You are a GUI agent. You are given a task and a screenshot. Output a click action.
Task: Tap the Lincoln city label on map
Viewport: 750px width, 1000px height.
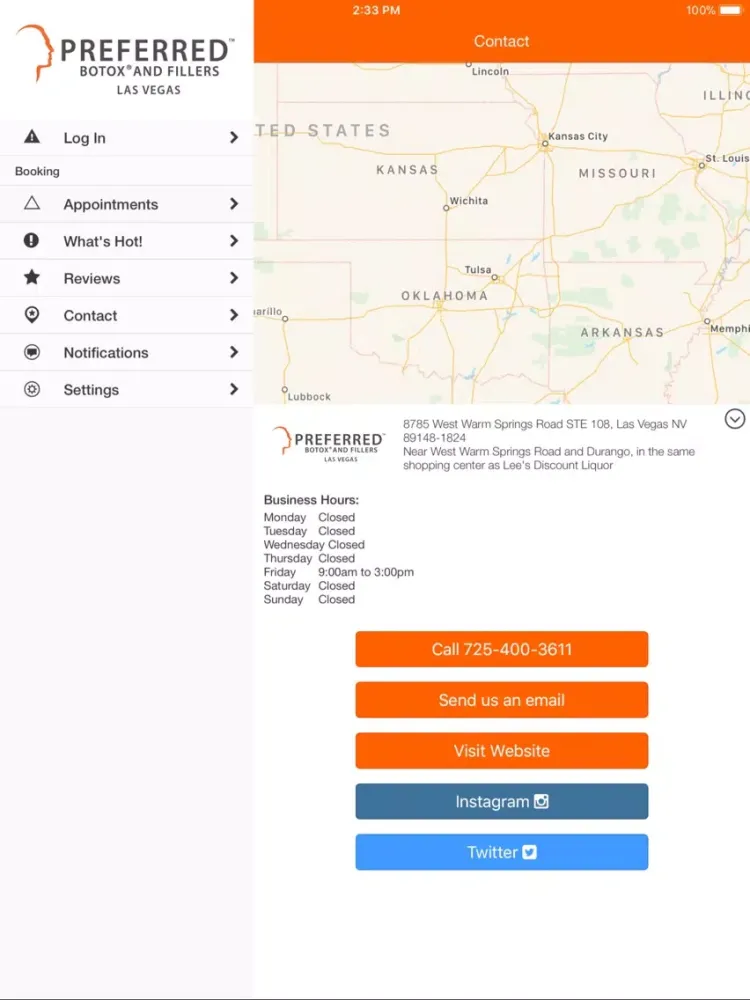[490, 71]
